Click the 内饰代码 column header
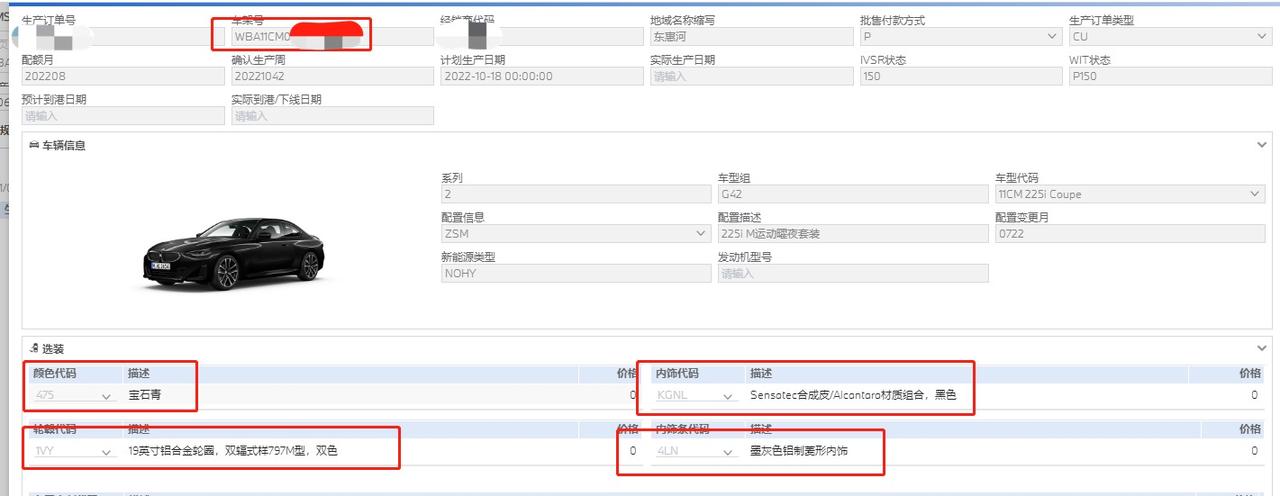This screenshot has width=1280, height=496. pos(677,373)
